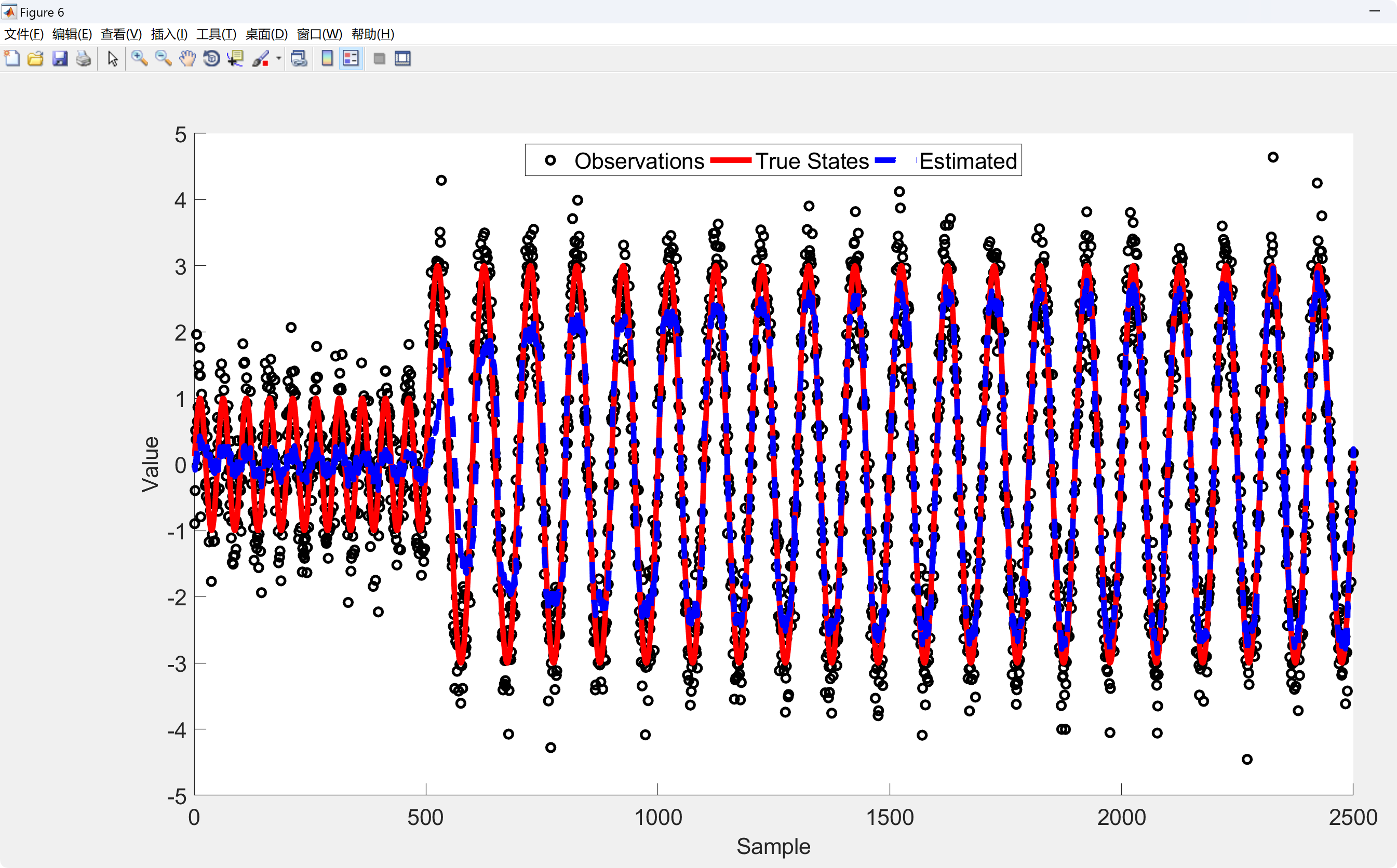1397x868 pixels.
Task: Enable the Pan hand tool
Action: (x=187, y=59)
